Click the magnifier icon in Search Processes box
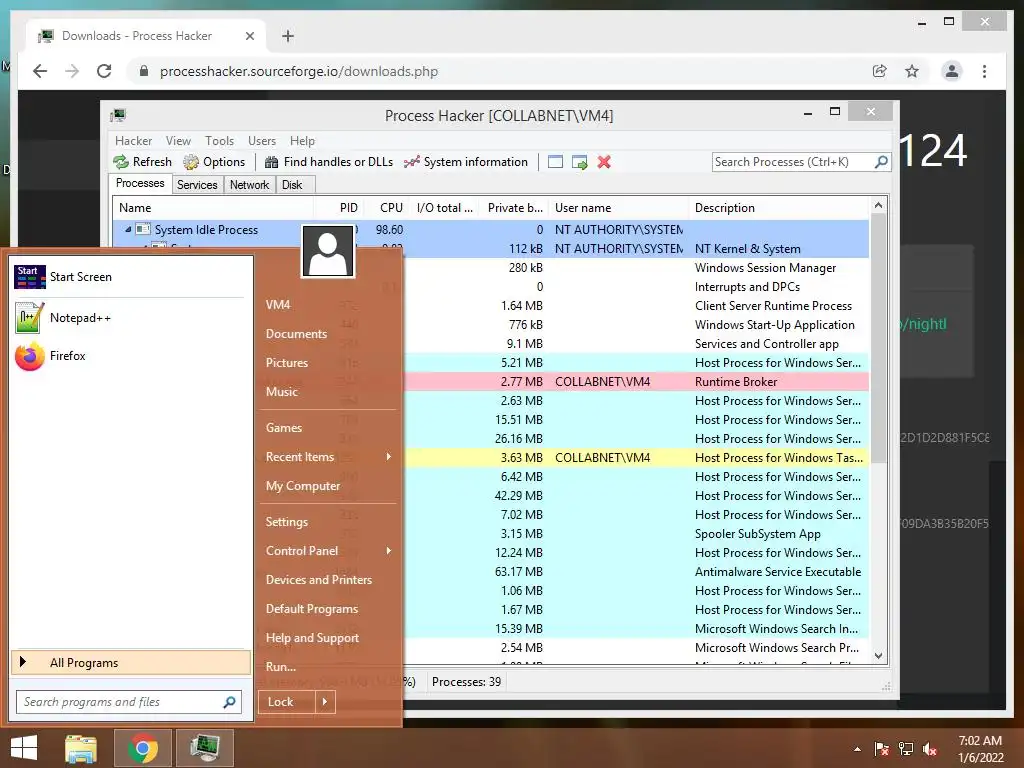This screenshot has width=1024, height=768. pyautogui.click(x=881, y=161)
